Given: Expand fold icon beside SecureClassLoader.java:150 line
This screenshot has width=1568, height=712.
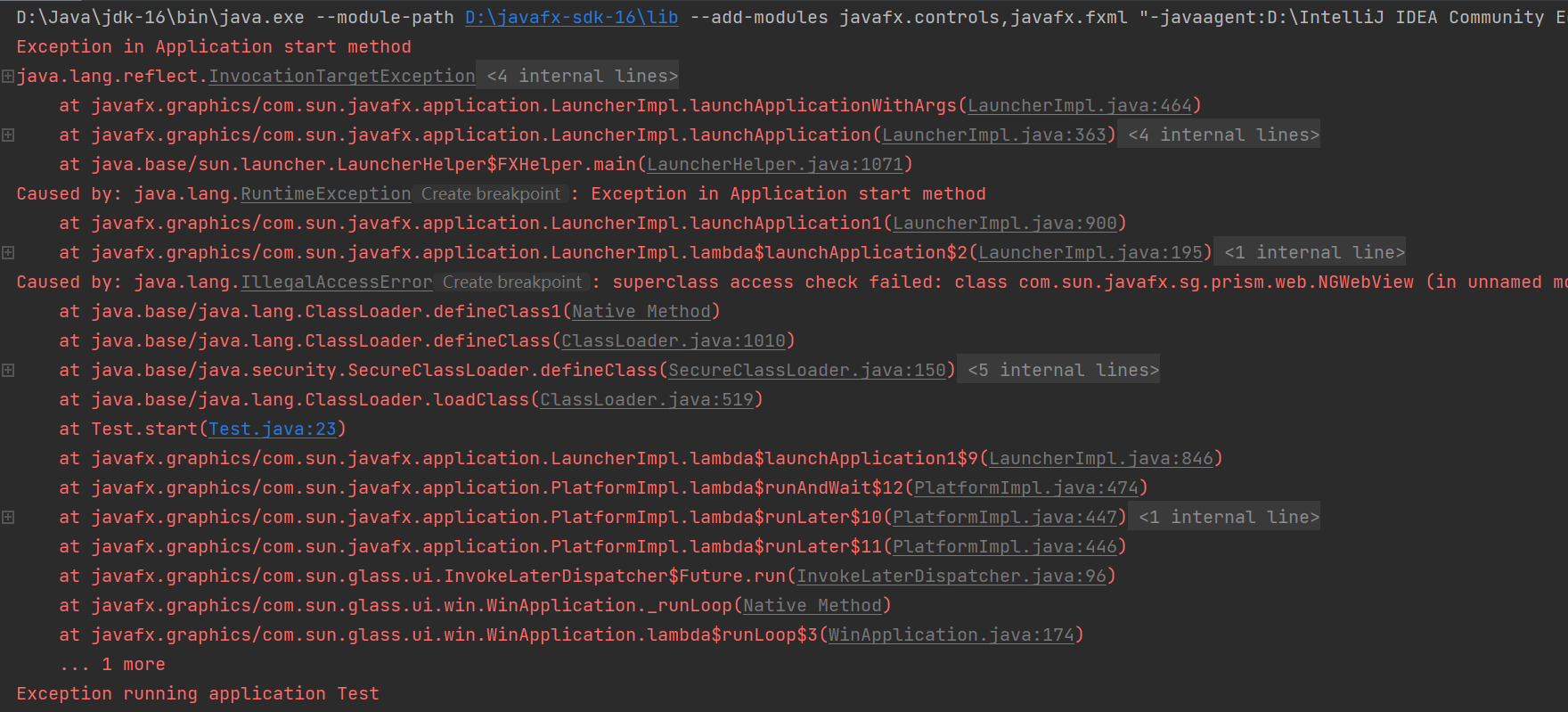Looking at the screenshot, I should click(8, 371).
